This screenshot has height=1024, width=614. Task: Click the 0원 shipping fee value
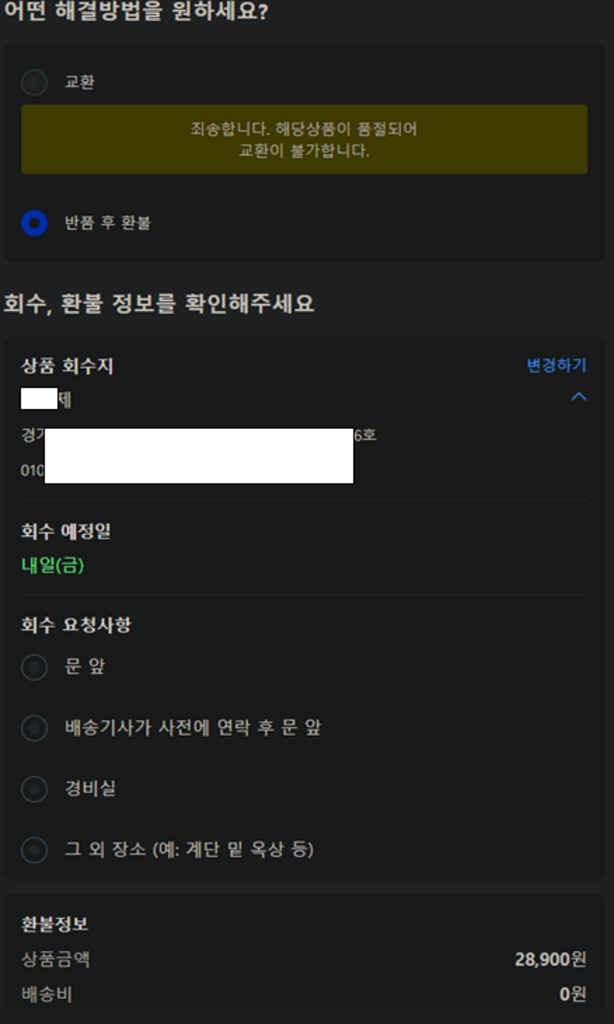click(573, 995)
